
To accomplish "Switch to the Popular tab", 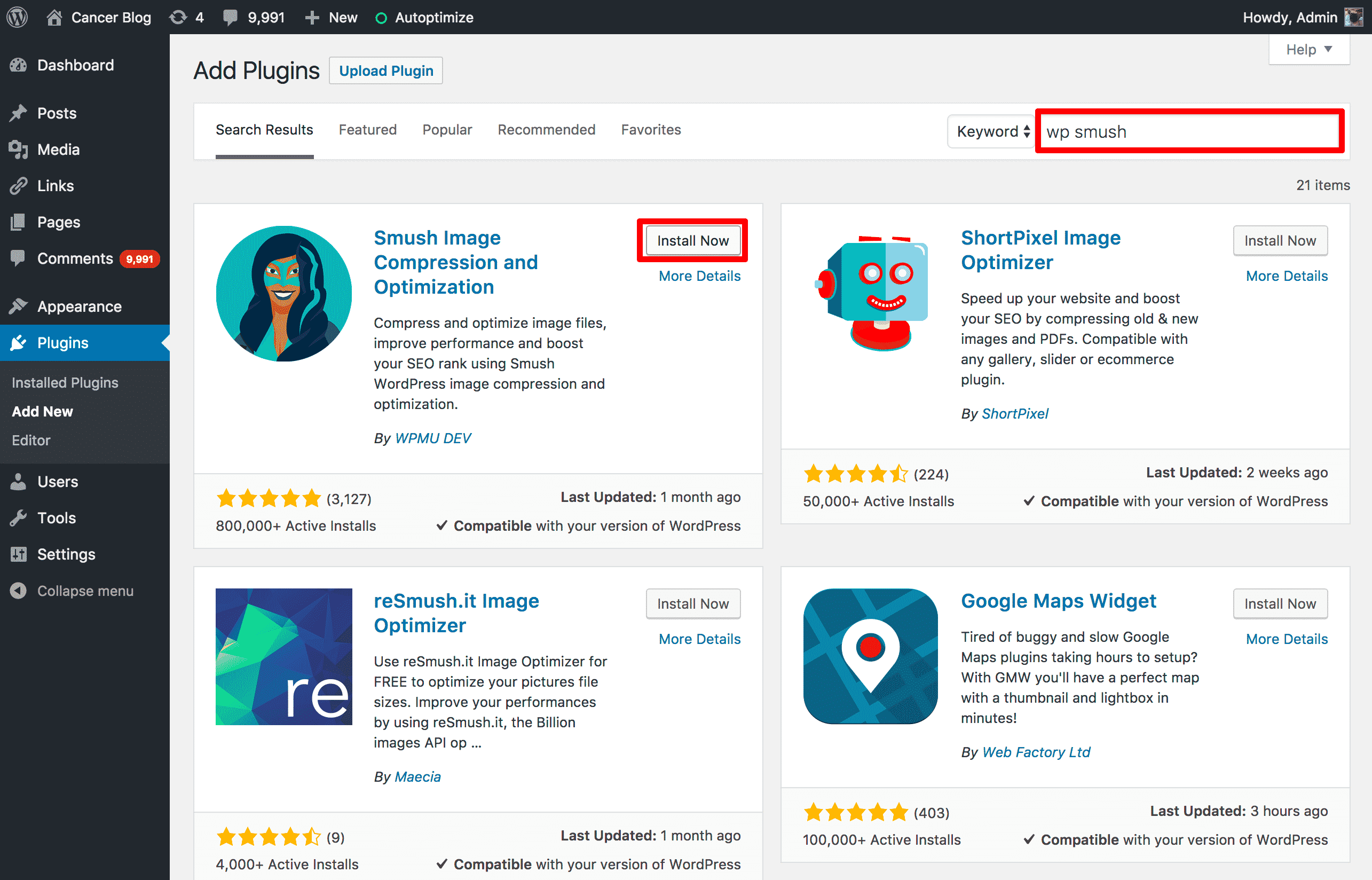I will coord(447,130).
